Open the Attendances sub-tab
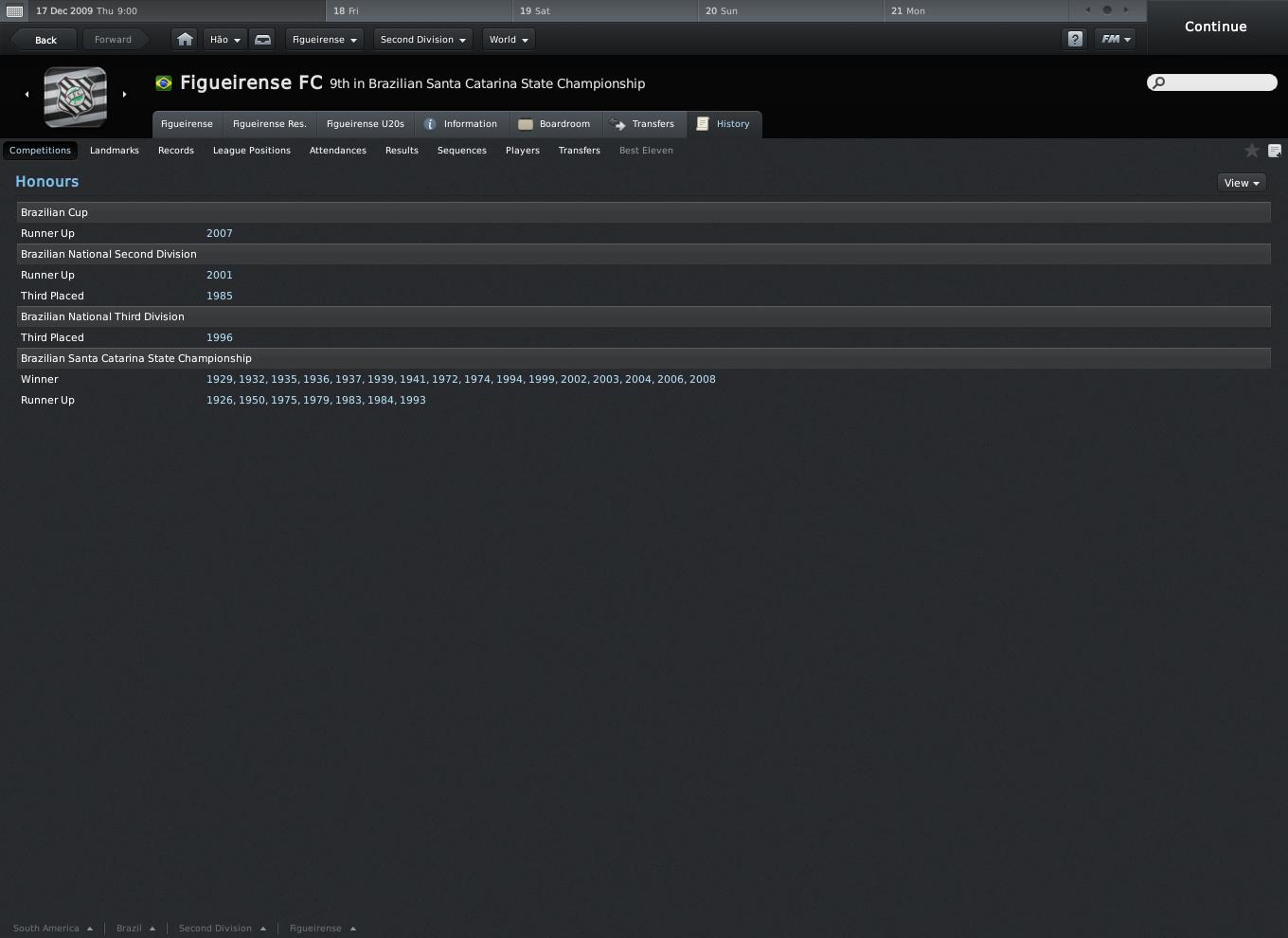This screenshot has width=1288, height=938. [338, 151]
